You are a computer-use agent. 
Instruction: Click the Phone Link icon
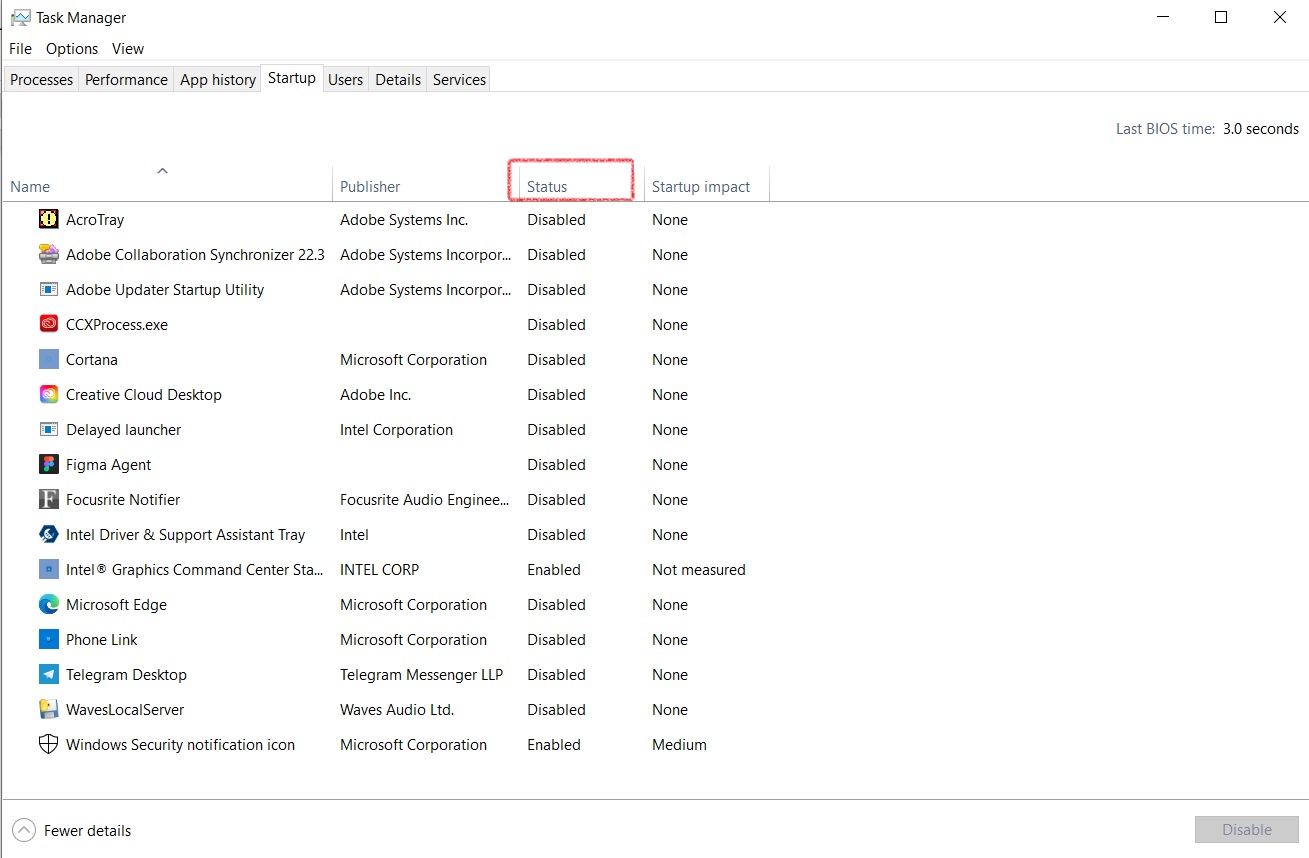(48, 639)
